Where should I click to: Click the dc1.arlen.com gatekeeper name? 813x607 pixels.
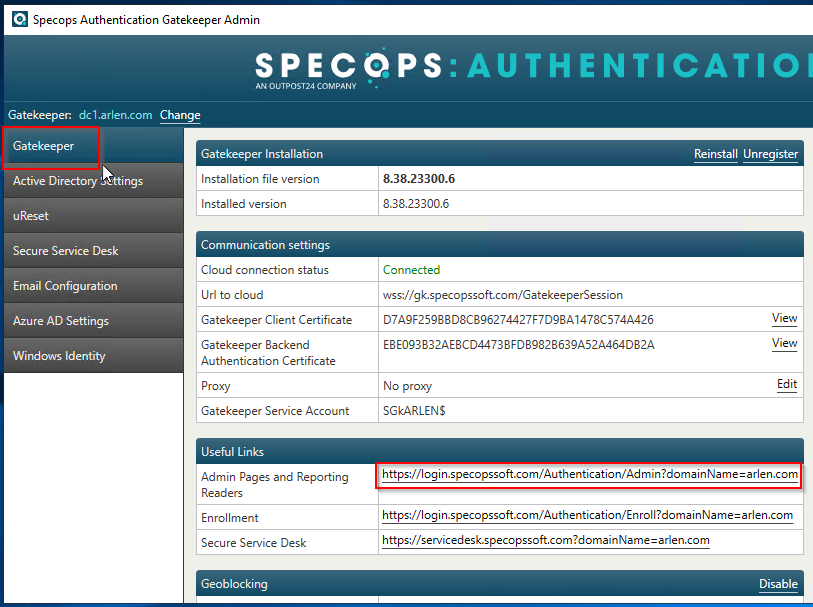pos(115,115)
